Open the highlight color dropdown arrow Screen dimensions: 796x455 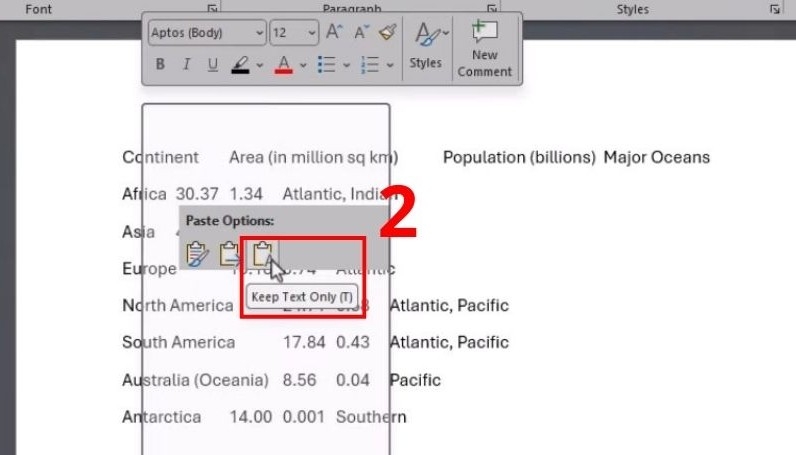coord(259,65)
